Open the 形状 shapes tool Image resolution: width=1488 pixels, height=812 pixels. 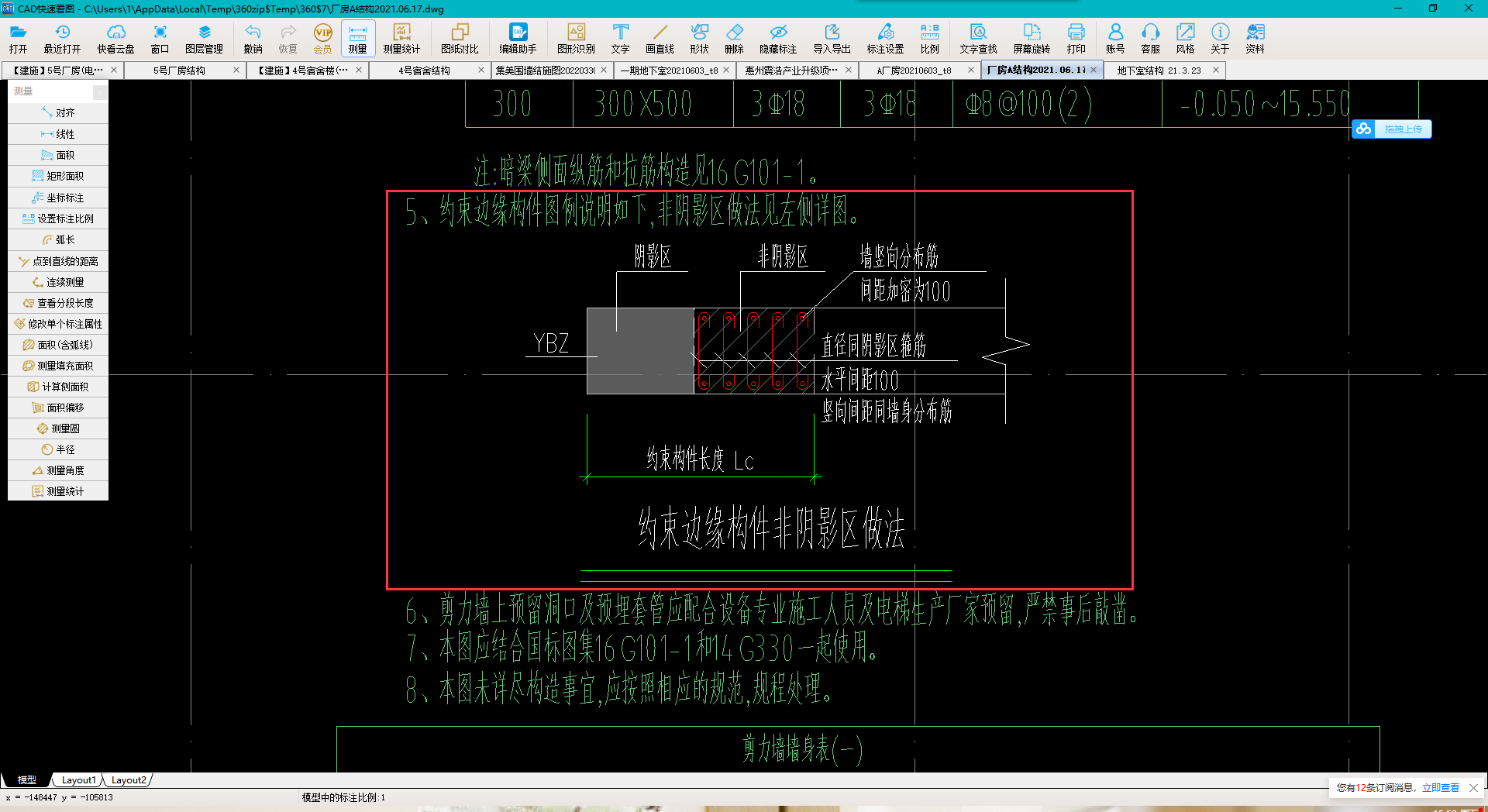pos(699,38)
